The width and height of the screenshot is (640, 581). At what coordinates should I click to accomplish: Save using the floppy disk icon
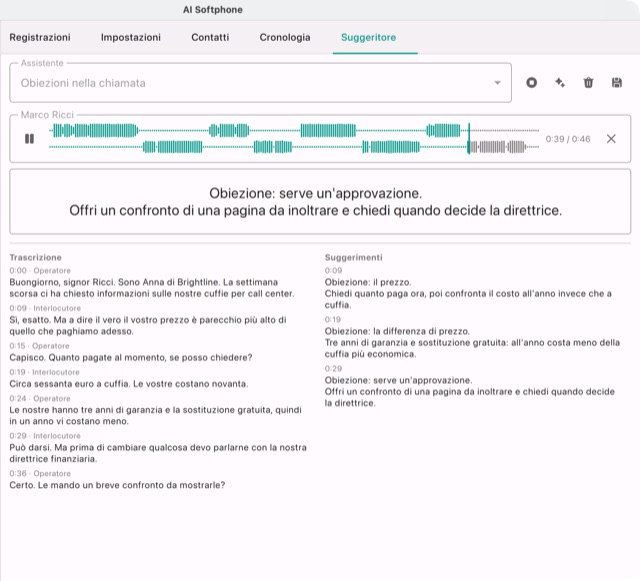click(617, 83)
